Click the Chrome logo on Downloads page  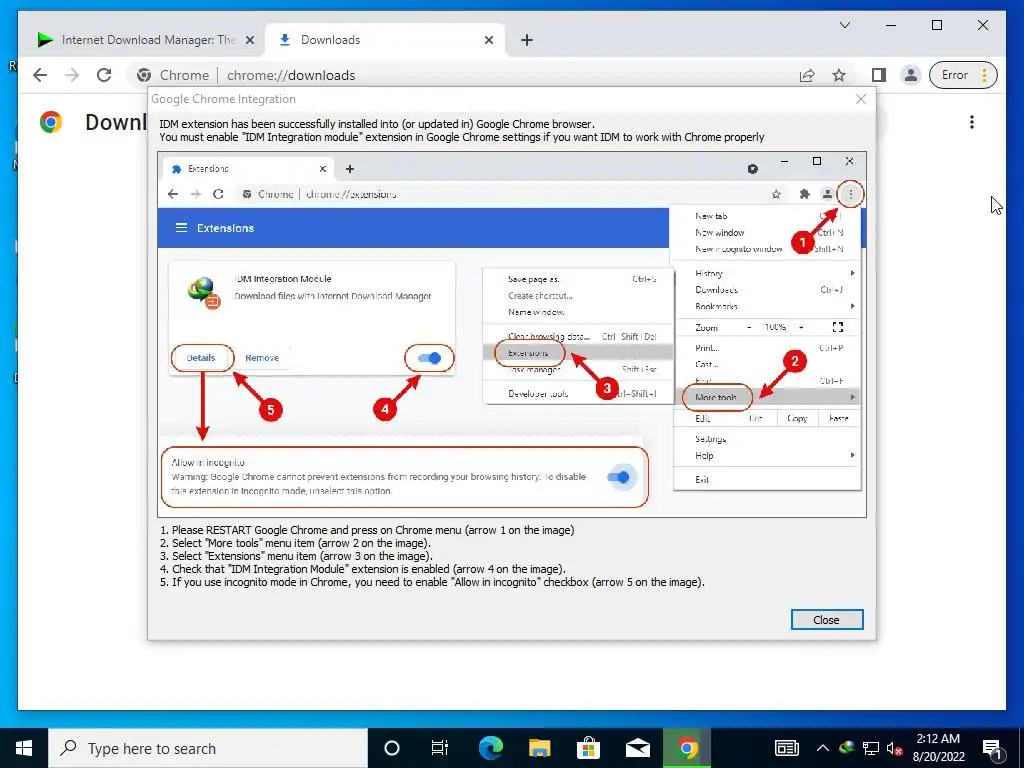[x=51, y=122]
